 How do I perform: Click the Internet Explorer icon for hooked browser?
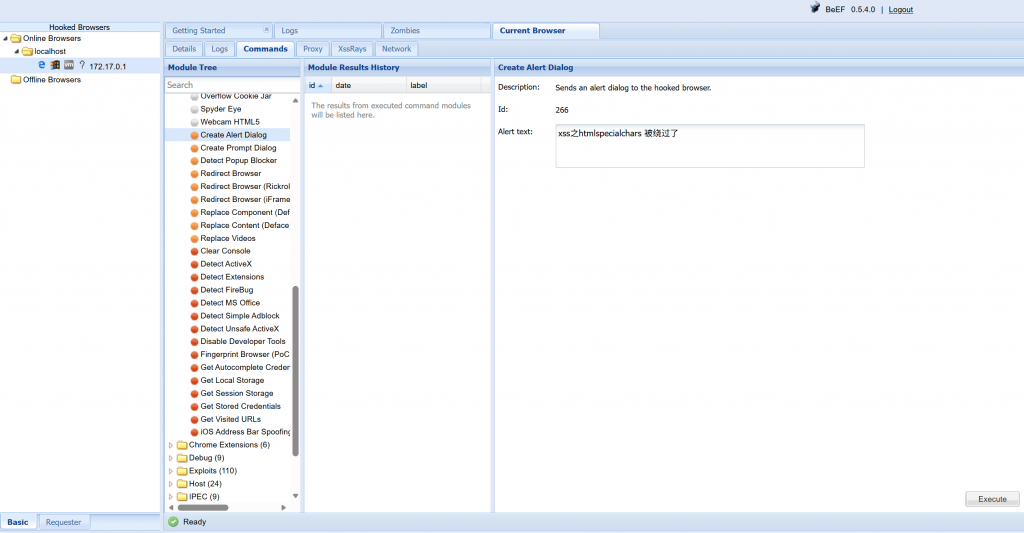point(42,65)
